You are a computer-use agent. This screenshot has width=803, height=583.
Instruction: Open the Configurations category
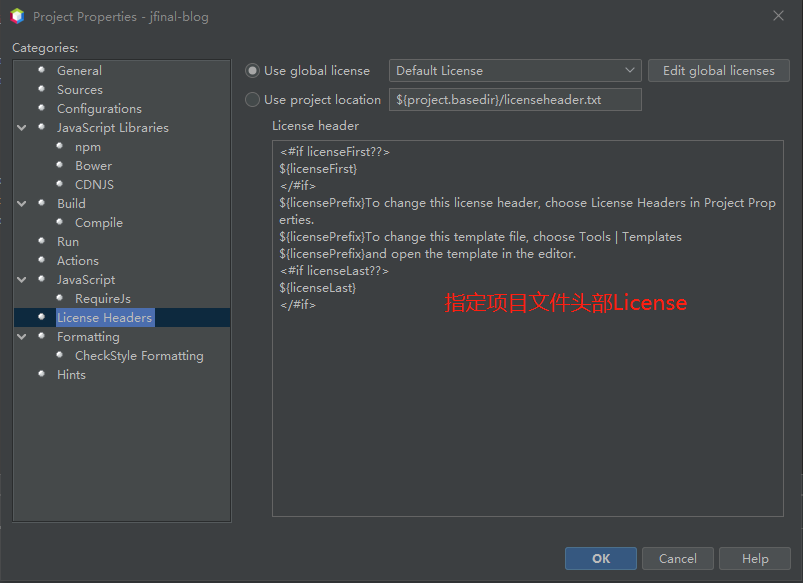[99, 109]
